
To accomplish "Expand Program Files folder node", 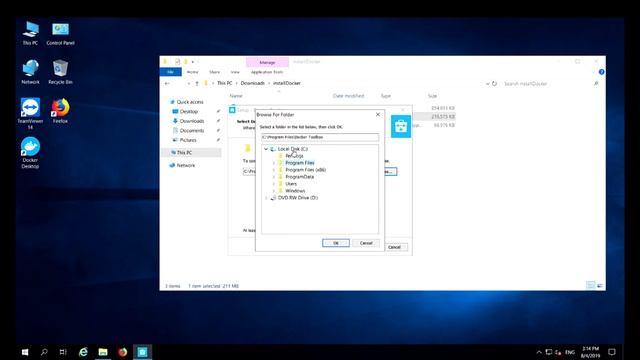I will click(273, 163).
